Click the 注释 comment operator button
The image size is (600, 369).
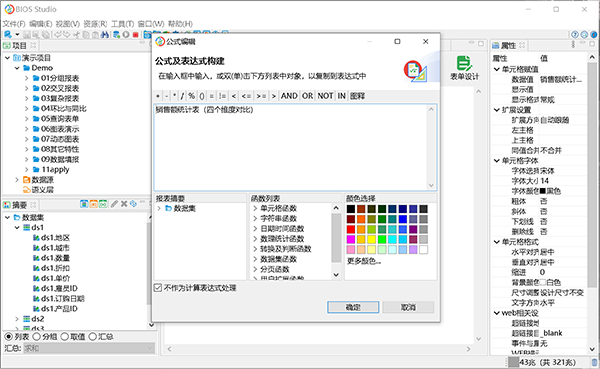point(357,96)
